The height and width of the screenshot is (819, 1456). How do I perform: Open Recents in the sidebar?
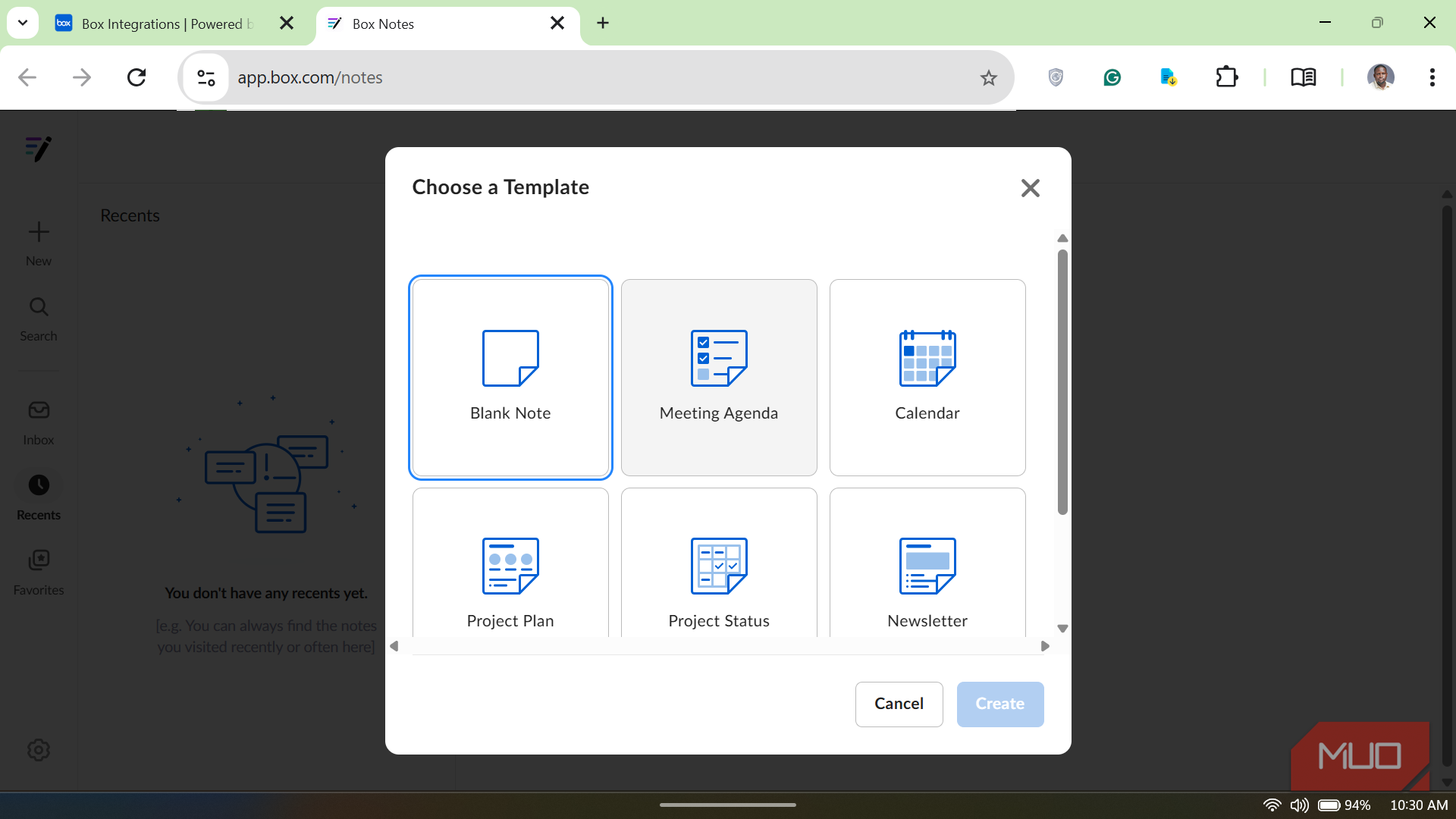[39, 497]
